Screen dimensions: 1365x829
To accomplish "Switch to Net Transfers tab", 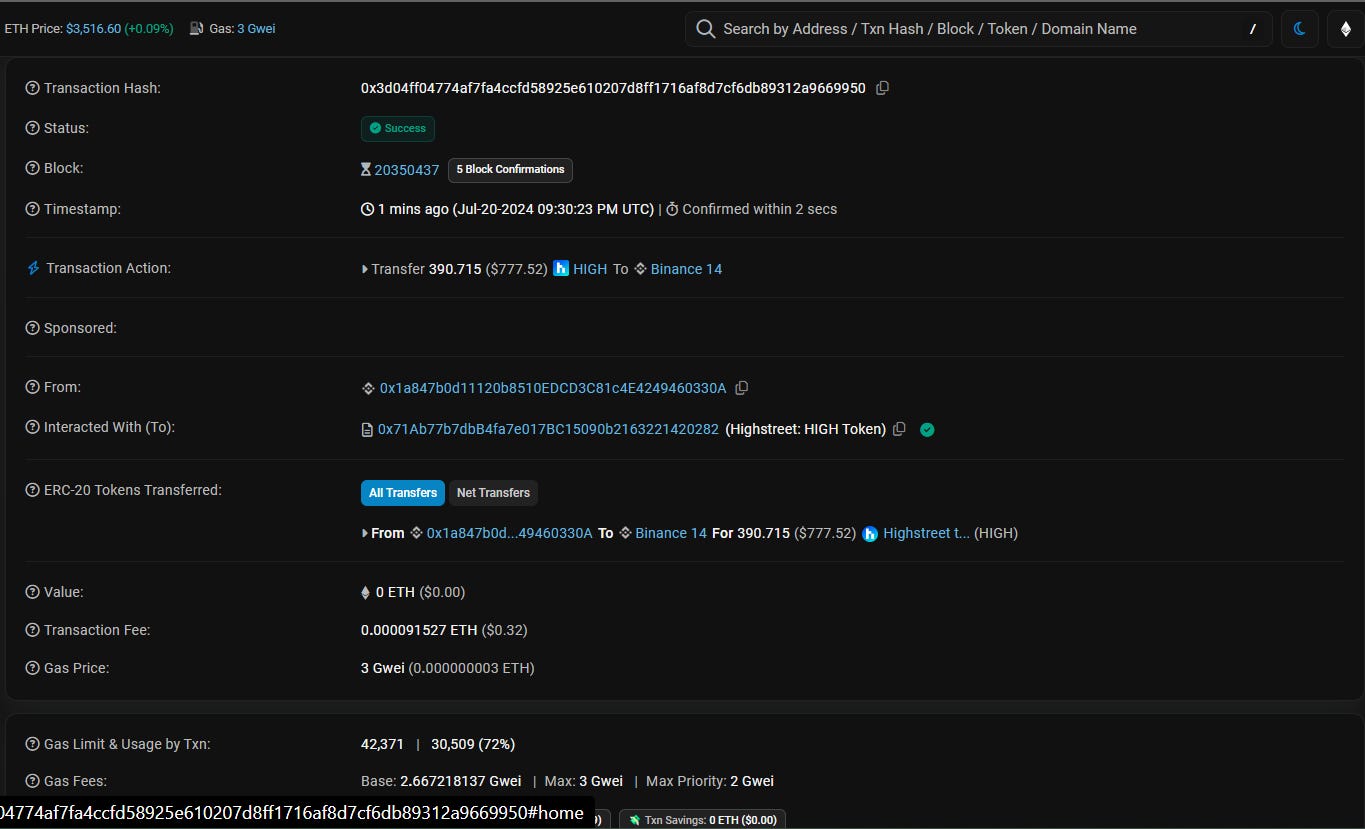I will click(493, 493).
